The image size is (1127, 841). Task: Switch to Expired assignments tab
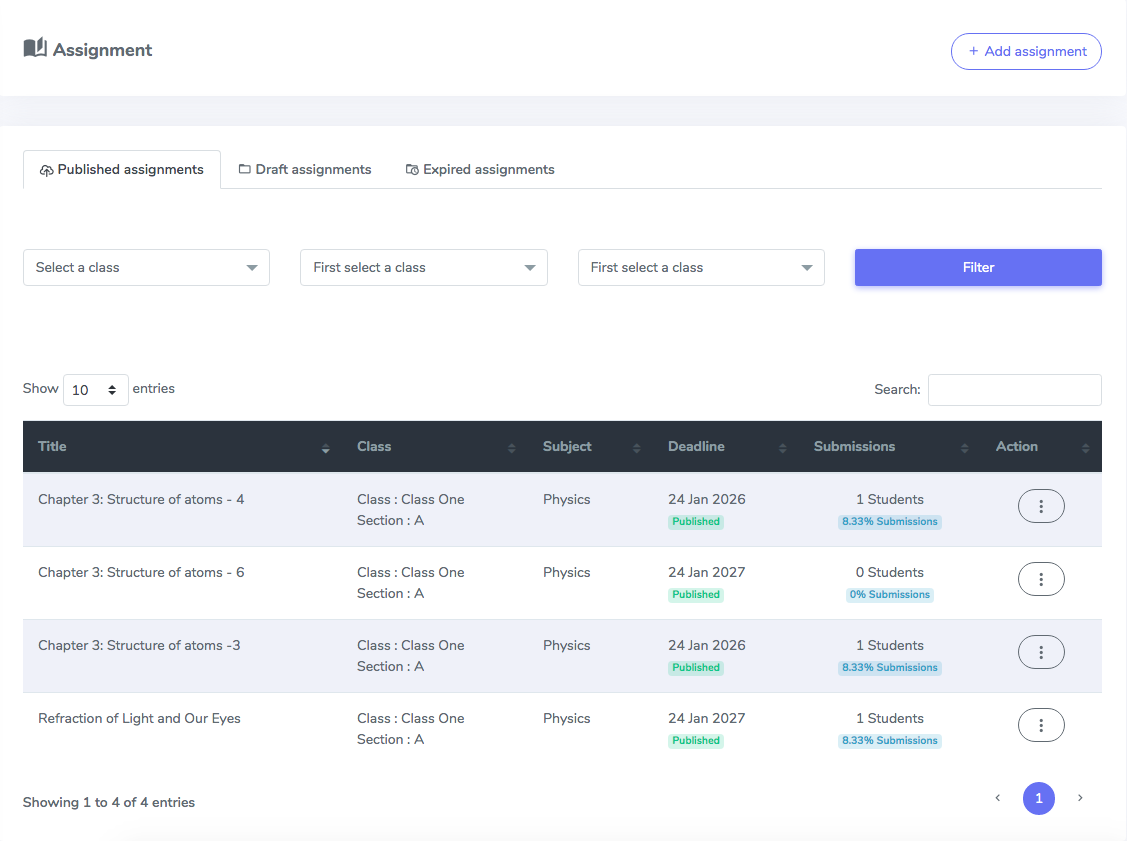[x=480, y=170]
